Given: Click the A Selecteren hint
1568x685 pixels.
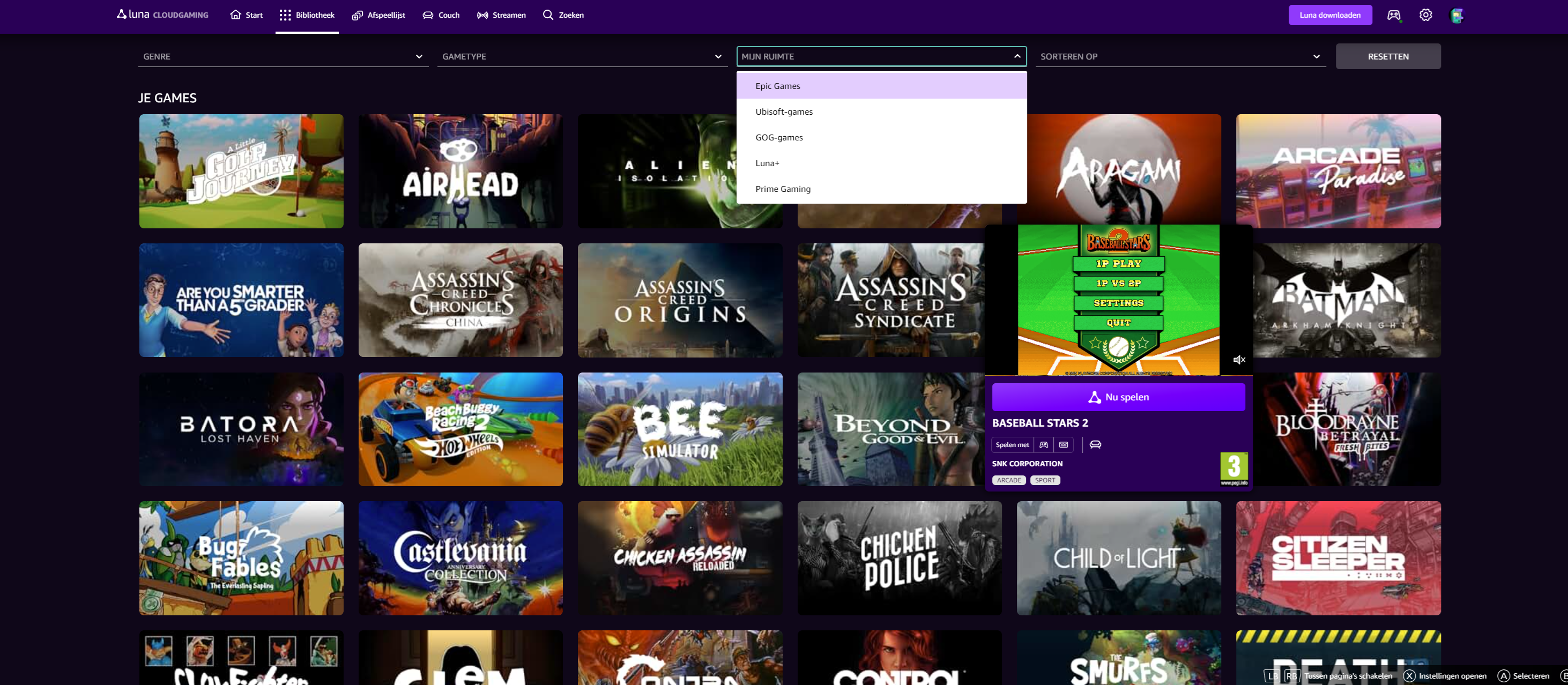Looking at the screenshot, I should [1523, 676].
